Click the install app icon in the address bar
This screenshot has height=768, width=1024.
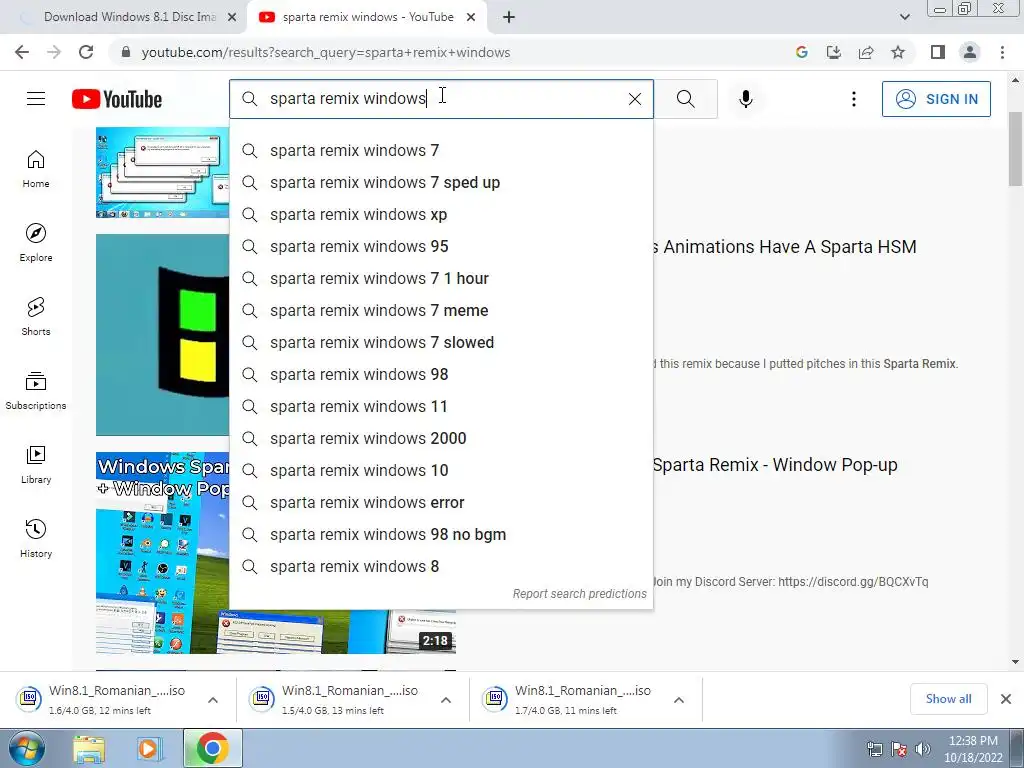coord(834,52)
